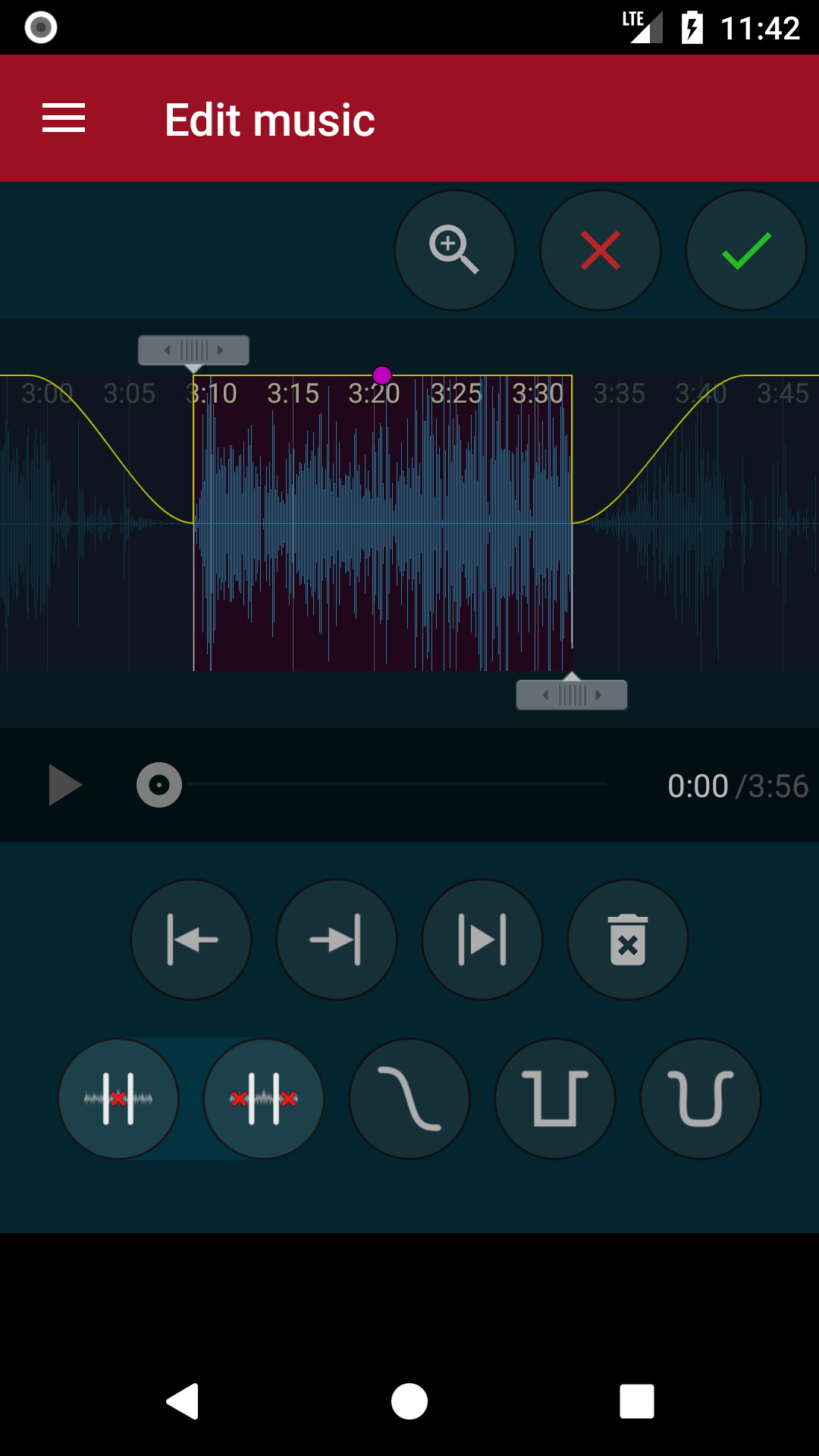The height and width of the screenshot is (1456, 819).
Task: Click the 3:15 mark on timeline
Action: click(293, 394)
